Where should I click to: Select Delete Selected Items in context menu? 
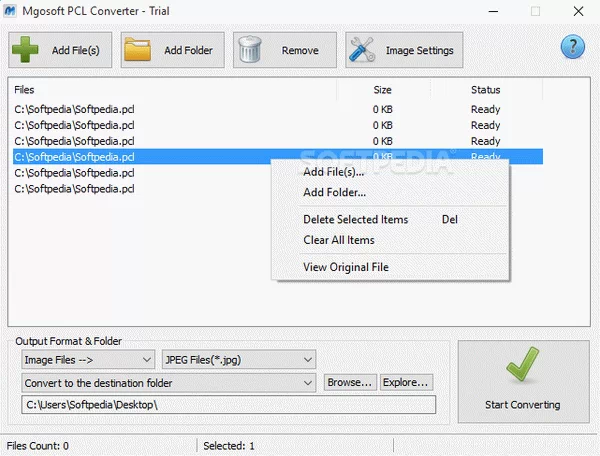click(x=355, y=220)
